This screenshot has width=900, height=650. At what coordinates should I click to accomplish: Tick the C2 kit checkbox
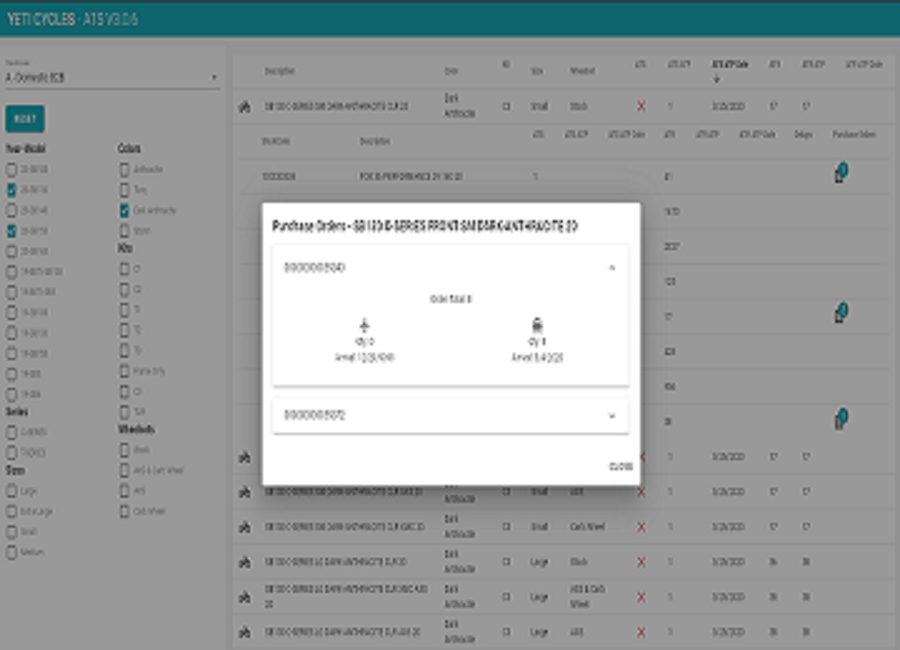pos(124,289)
